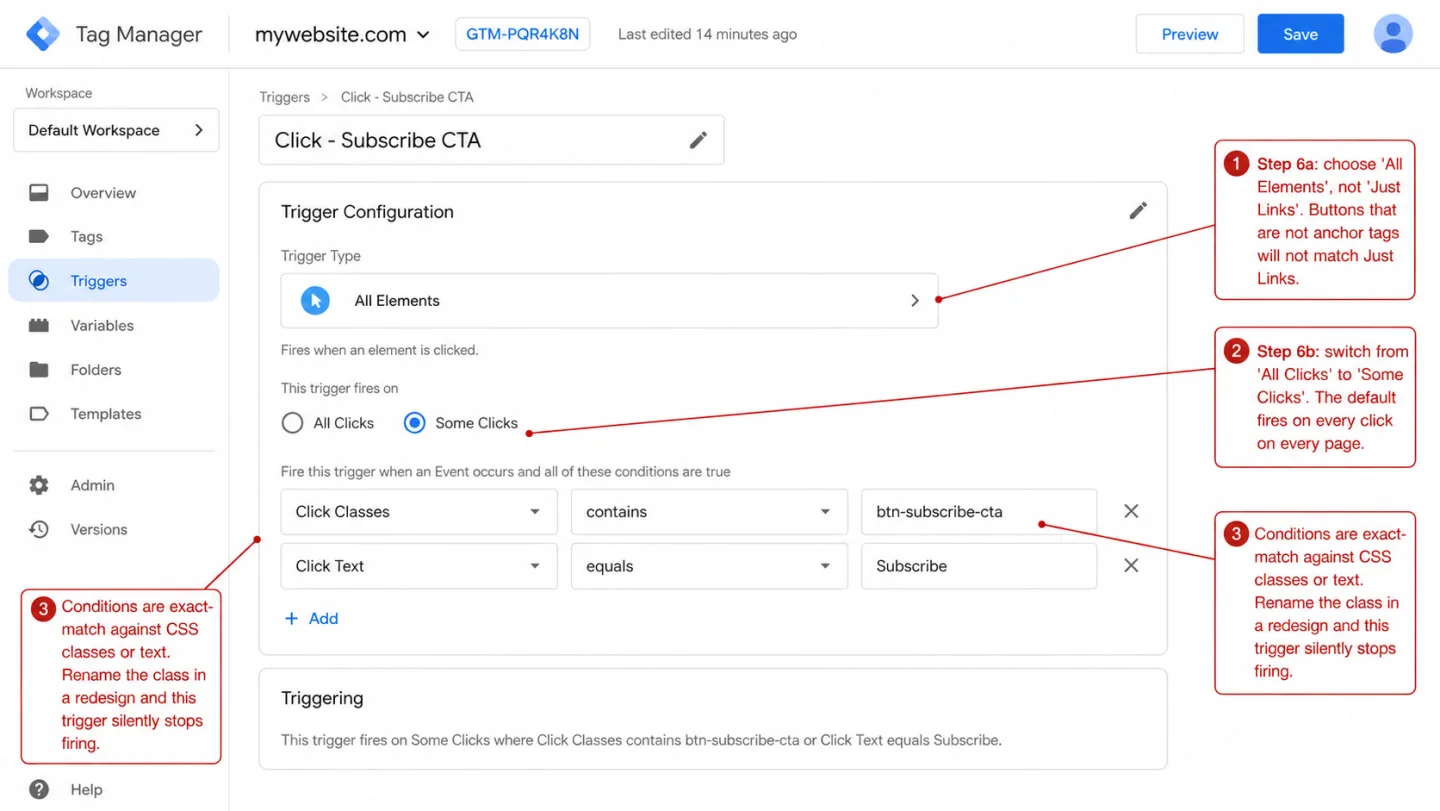Edit Trigger Configuration via pencil icon
The image size is (1440, 811).
point(1138,211)
